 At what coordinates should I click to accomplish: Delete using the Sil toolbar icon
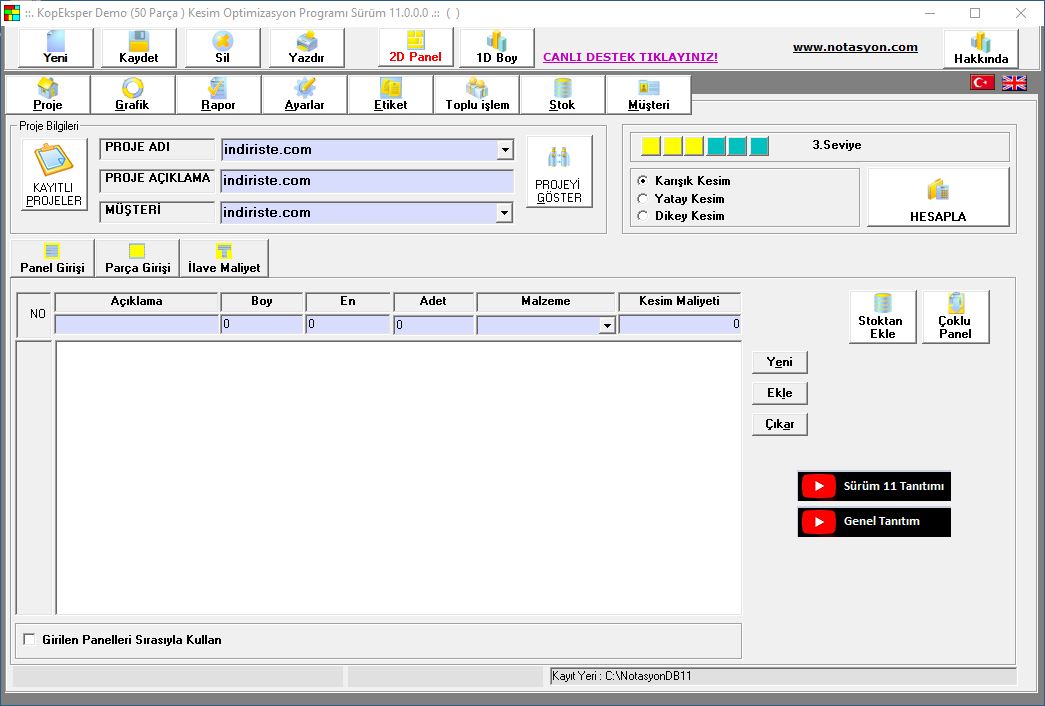point(223,47)
